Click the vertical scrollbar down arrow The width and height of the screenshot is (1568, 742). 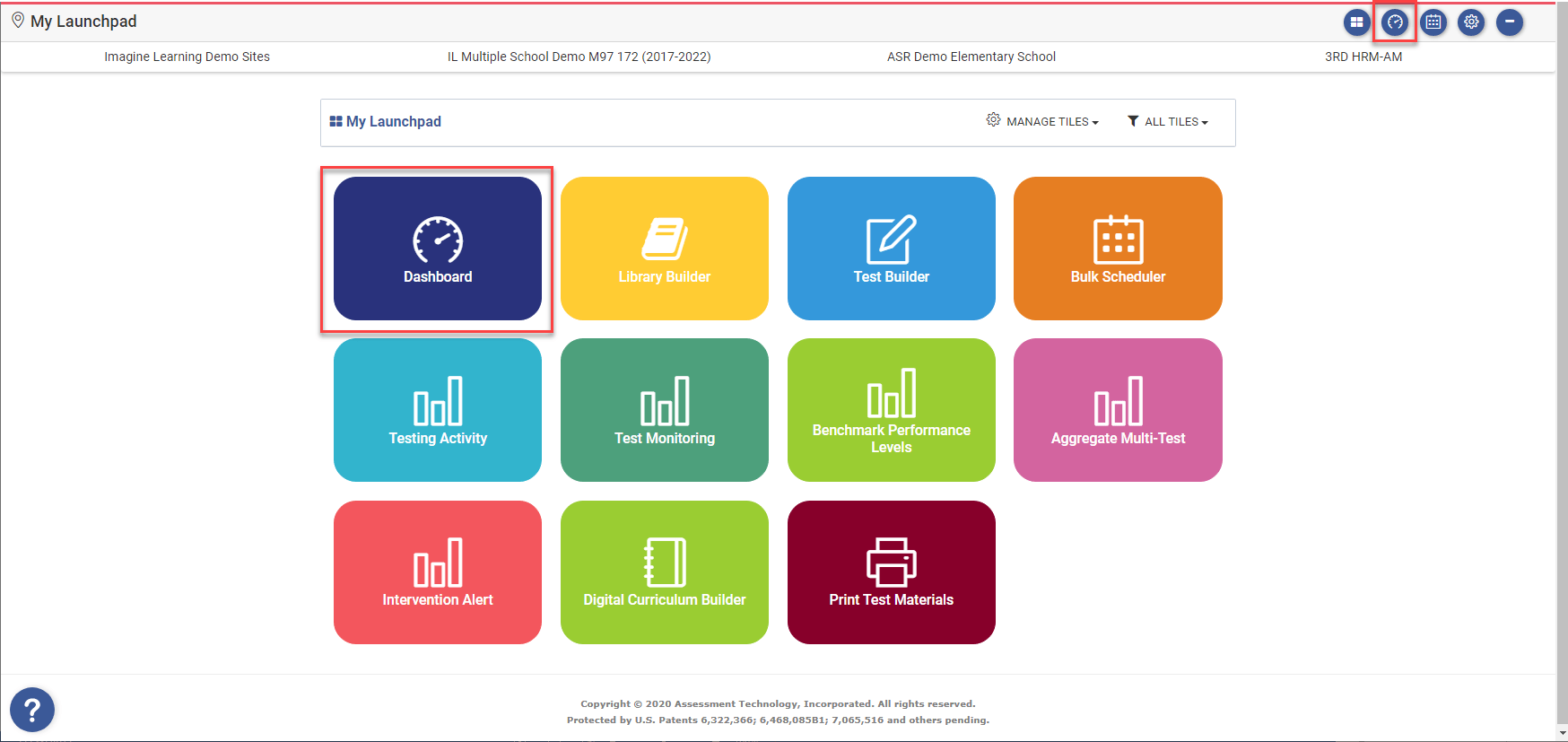pos(1562,734)
